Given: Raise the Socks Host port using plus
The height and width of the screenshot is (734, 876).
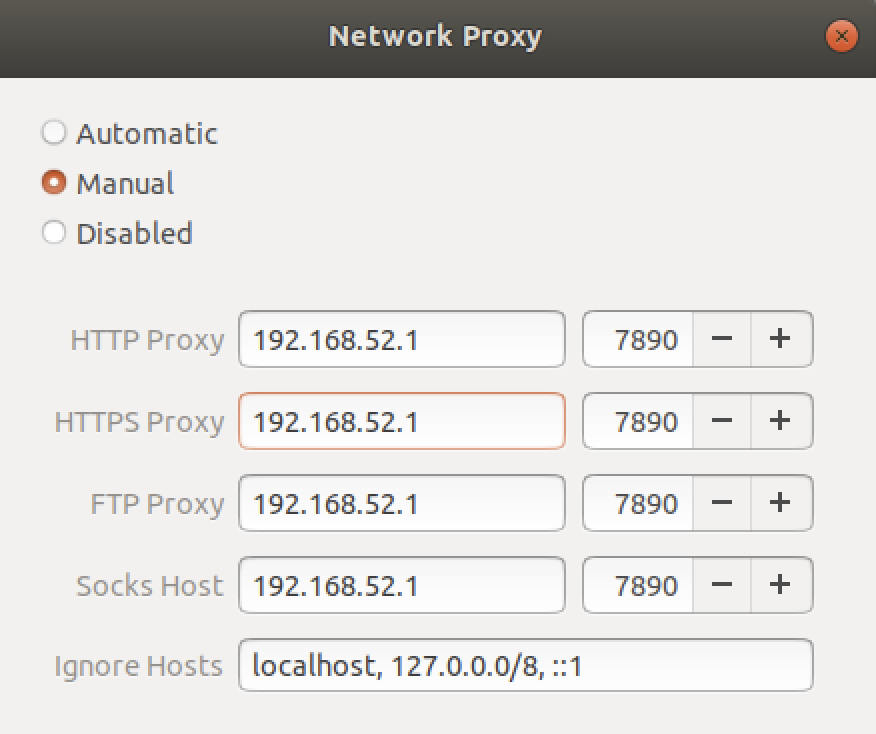Looking at the screenshot, I should click(x=780, y=585).
